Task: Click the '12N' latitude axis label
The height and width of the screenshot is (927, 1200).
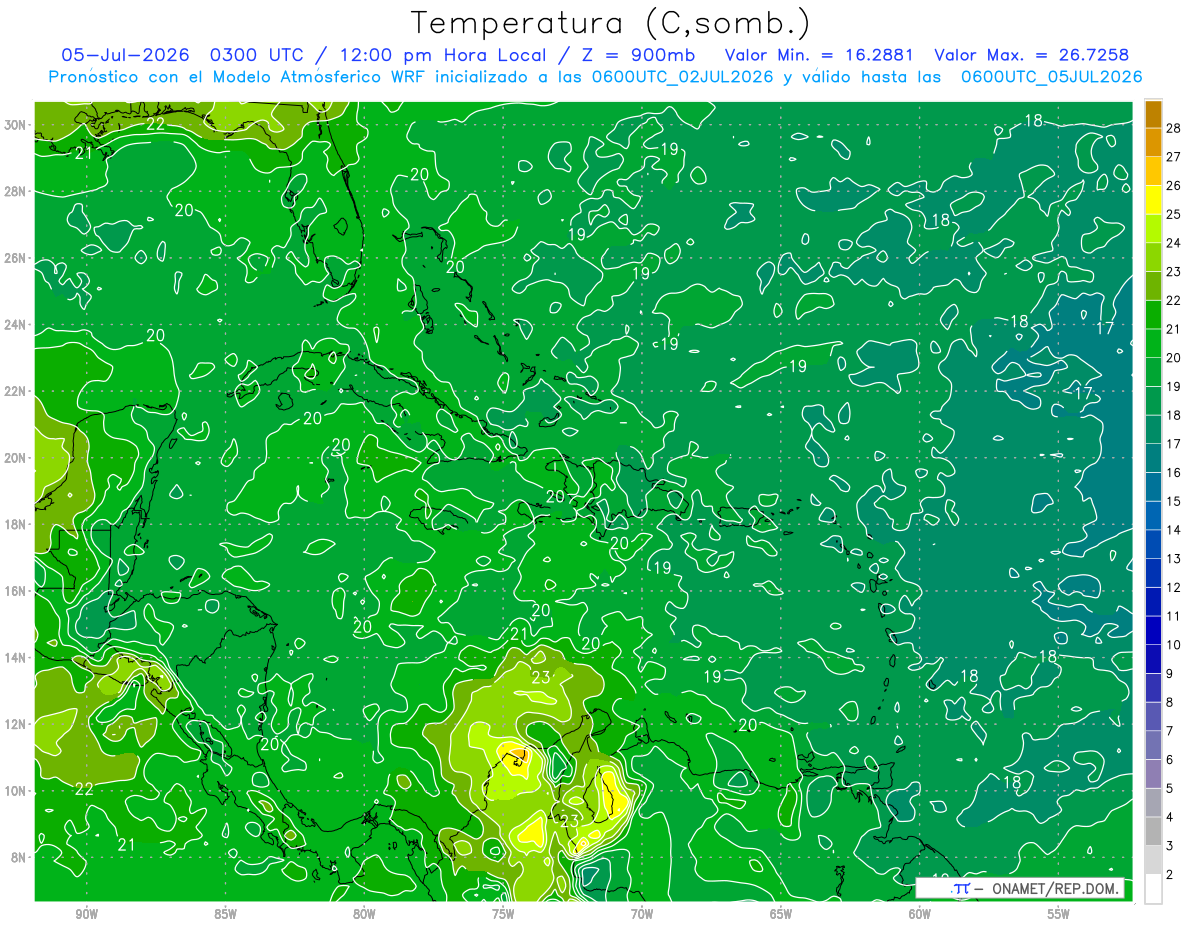Action: [16, 724]
